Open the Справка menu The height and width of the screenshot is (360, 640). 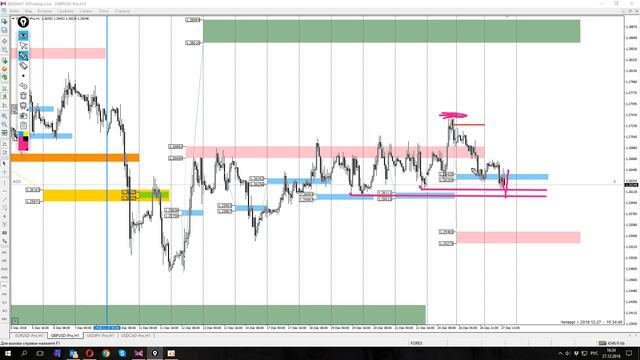point(122,11)
